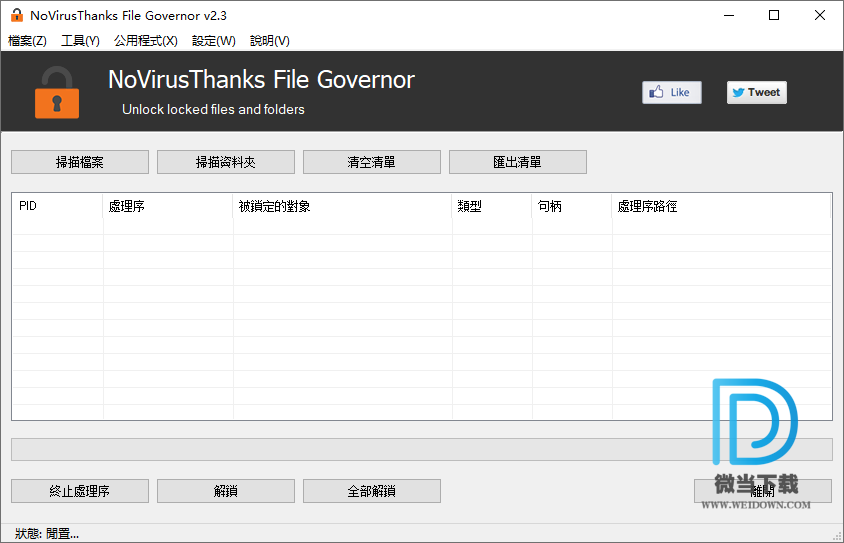Open the 工具(Y) menu
The width and height of the screenshot is (844, 543).
point(80,41)
